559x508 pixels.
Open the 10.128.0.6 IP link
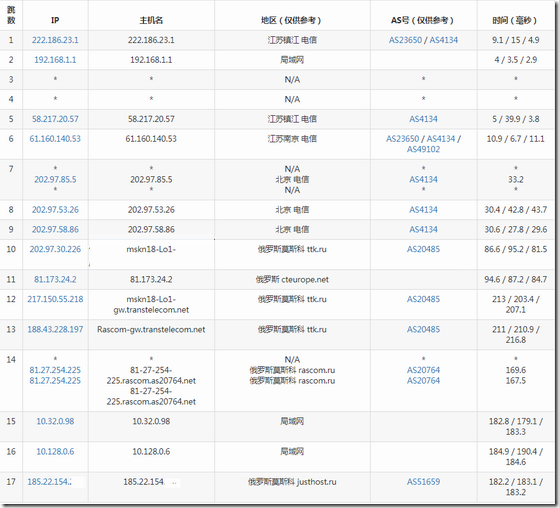[55, 452]
